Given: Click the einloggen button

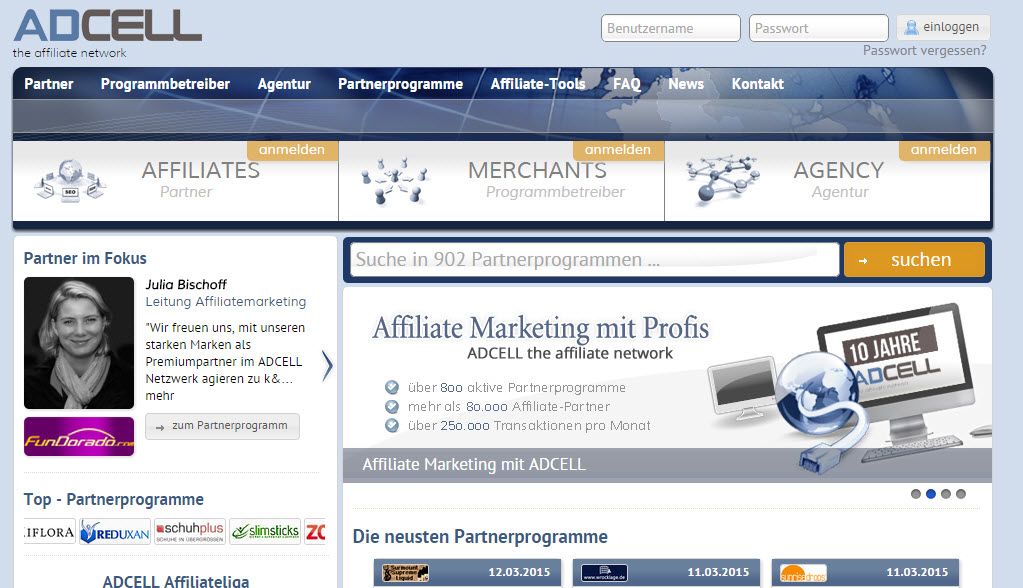Looking at the screenshot, I should (x=943, y=27).
